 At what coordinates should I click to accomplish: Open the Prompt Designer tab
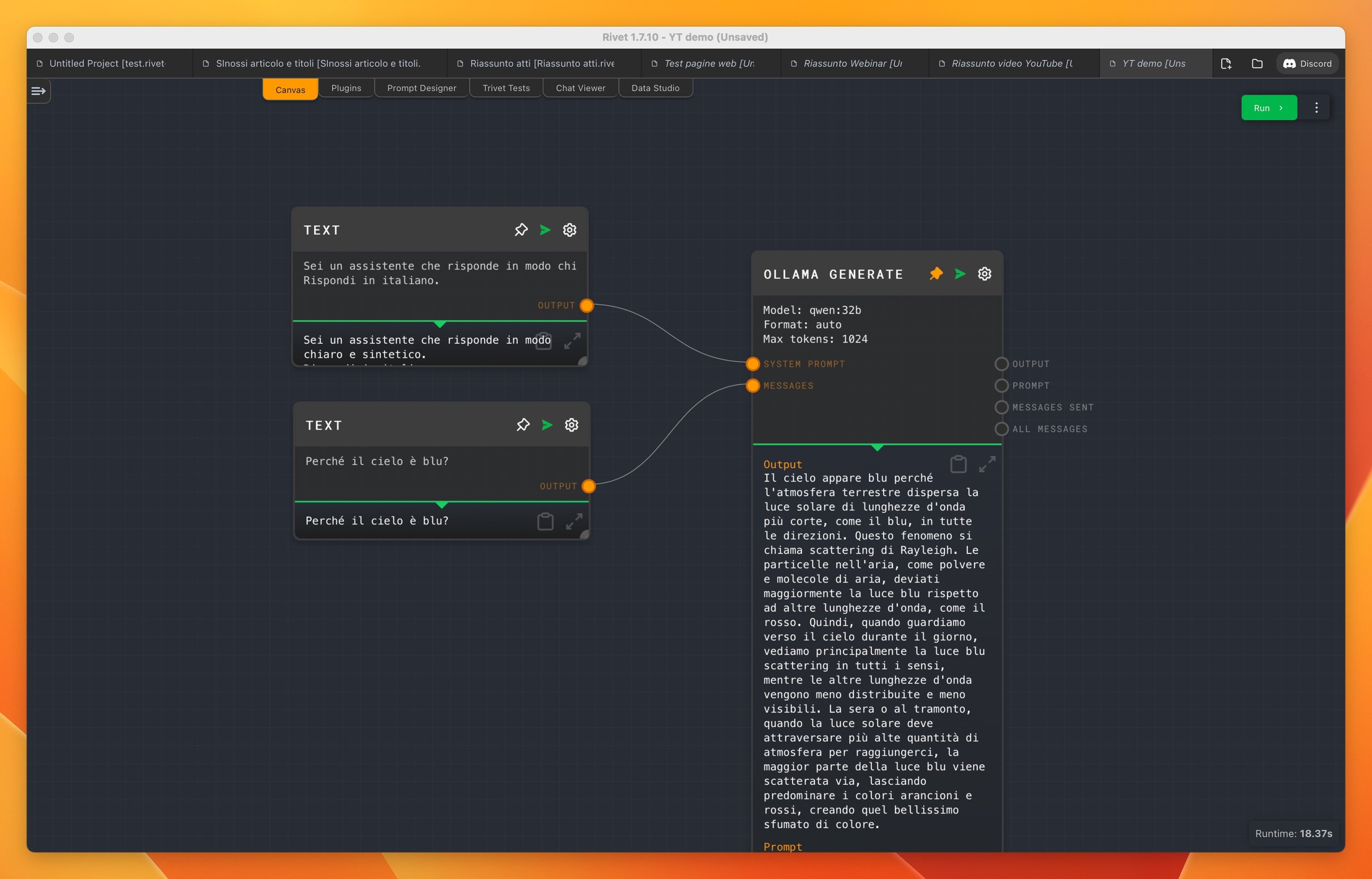point(421,88)
